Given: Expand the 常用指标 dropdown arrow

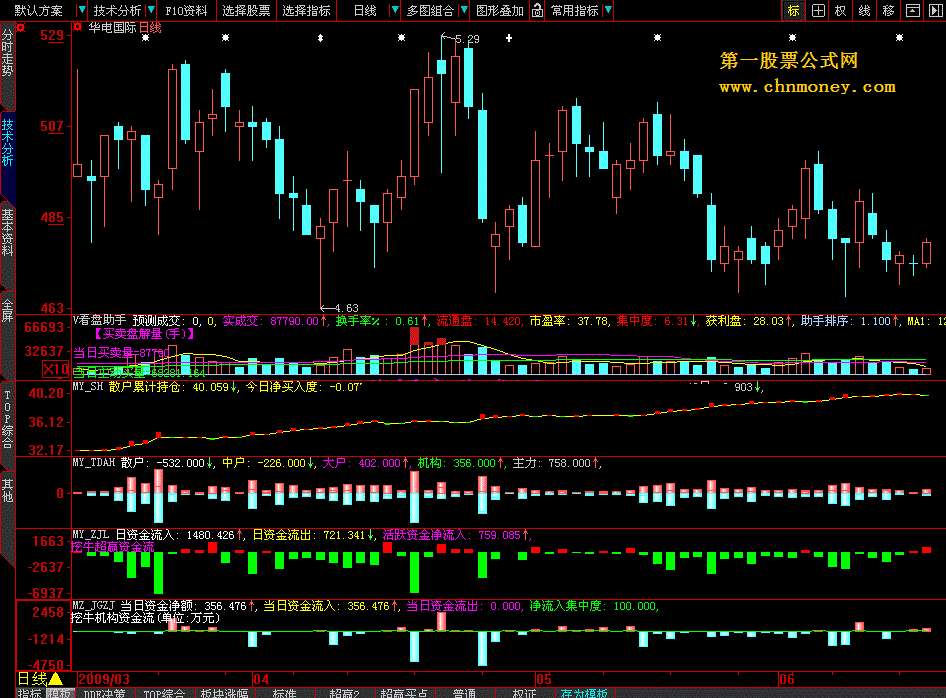Looking at the screenshot, I should click(608, 10).
